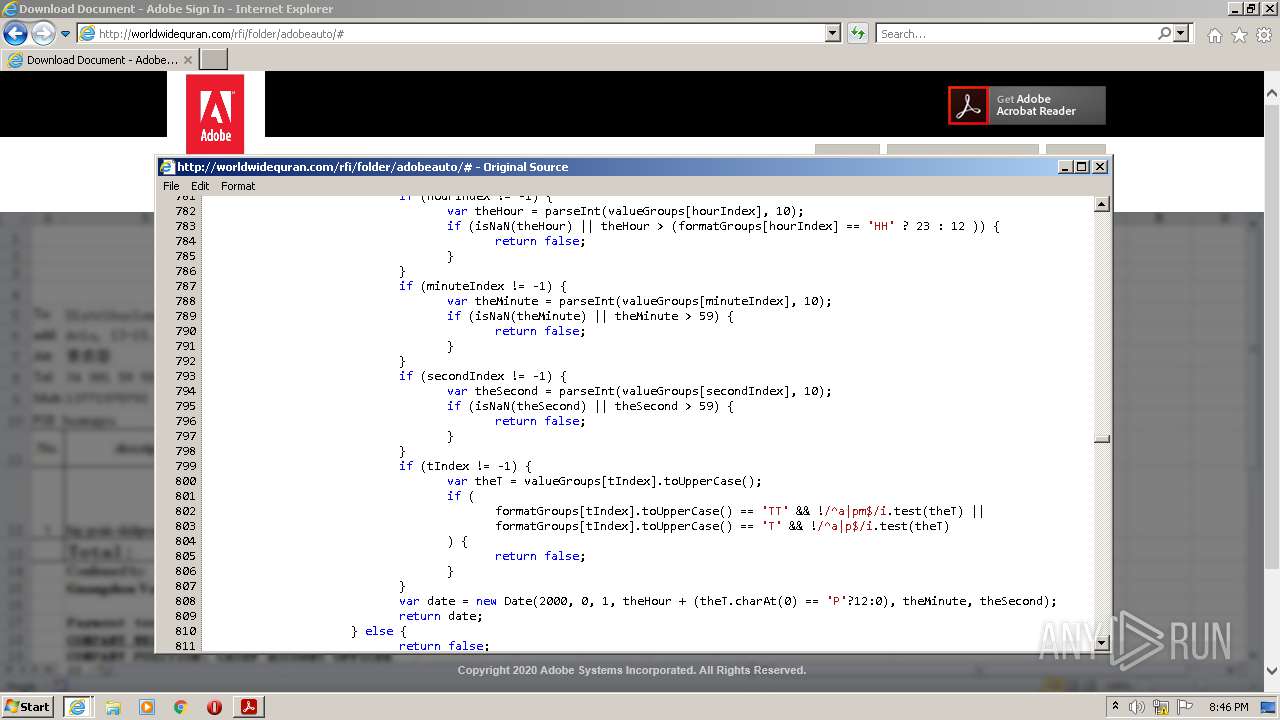The image size is (1280, 720).
Task: Click the IE page scroll-up arrow
Action: (1272, 92)
